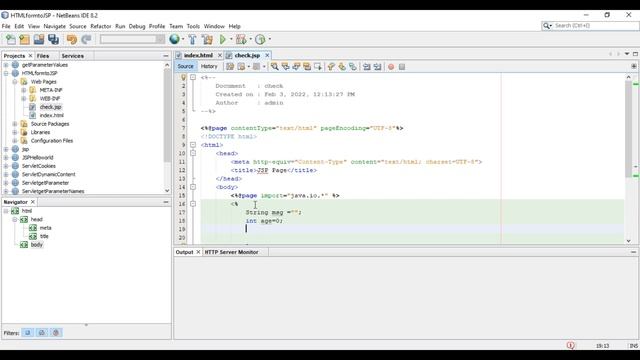Viewport: 640px width, 360px height.
Task: Select the Source view button
Action: click(185, 67)
